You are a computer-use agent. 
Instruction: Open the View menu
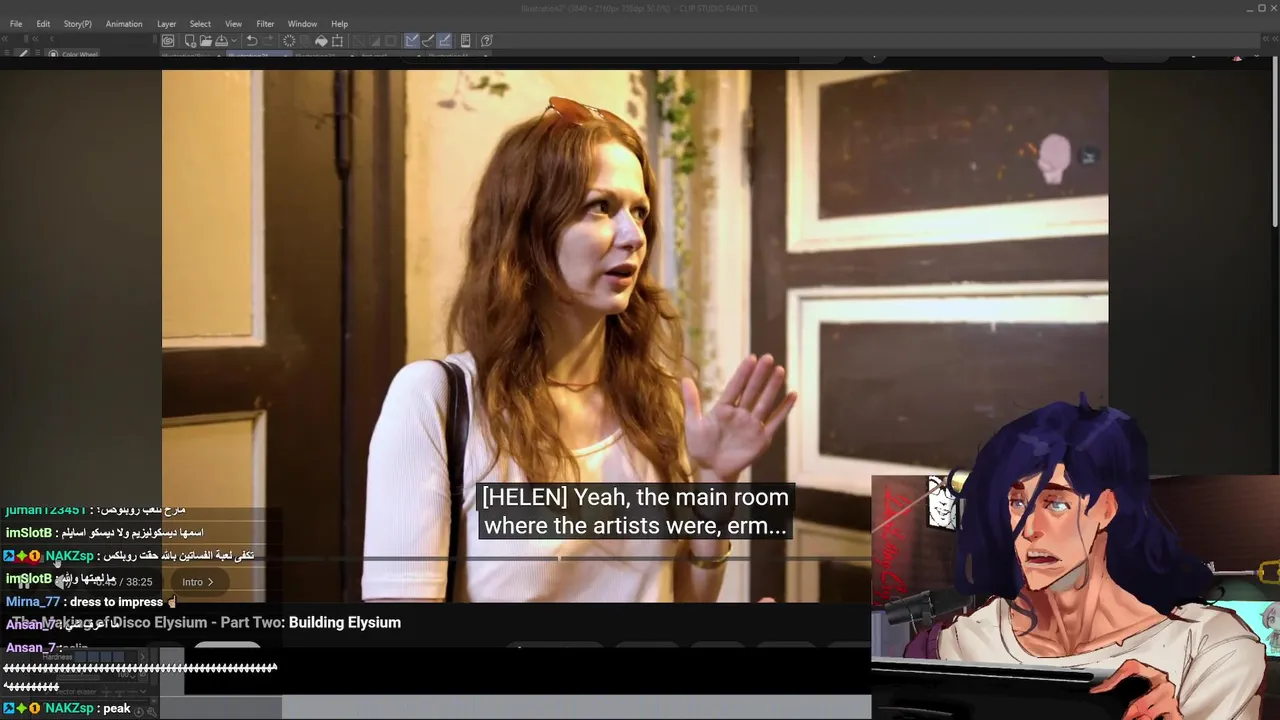[233, 24]
